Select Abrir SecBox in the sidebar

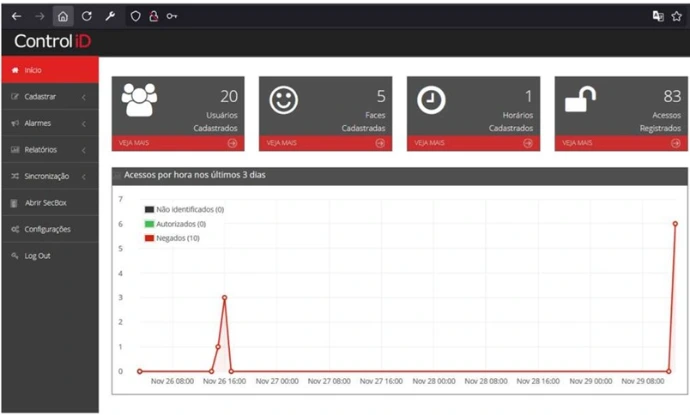click(x=45, y=202)
